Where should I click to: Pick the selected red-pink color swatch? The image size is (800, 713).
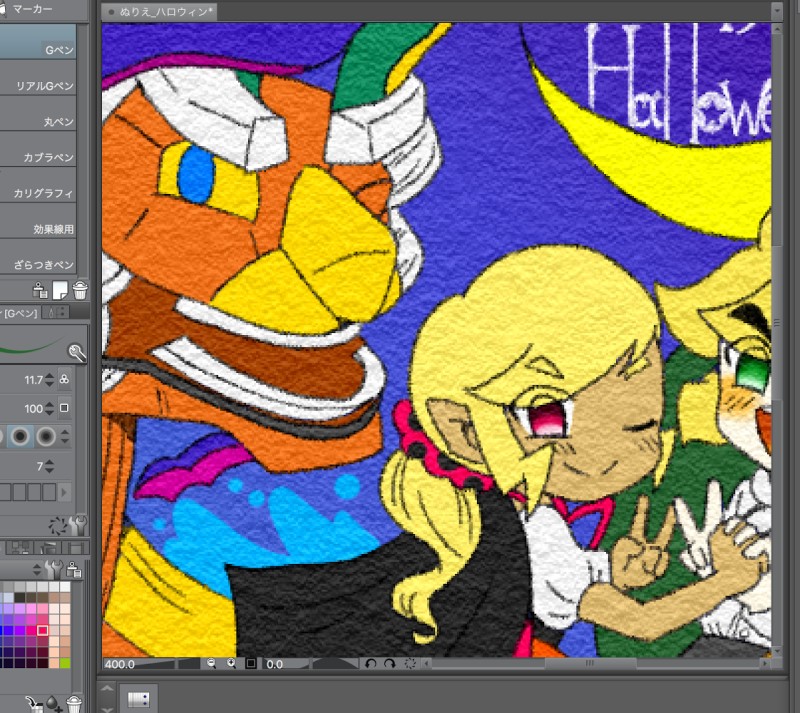click(42, 630)
